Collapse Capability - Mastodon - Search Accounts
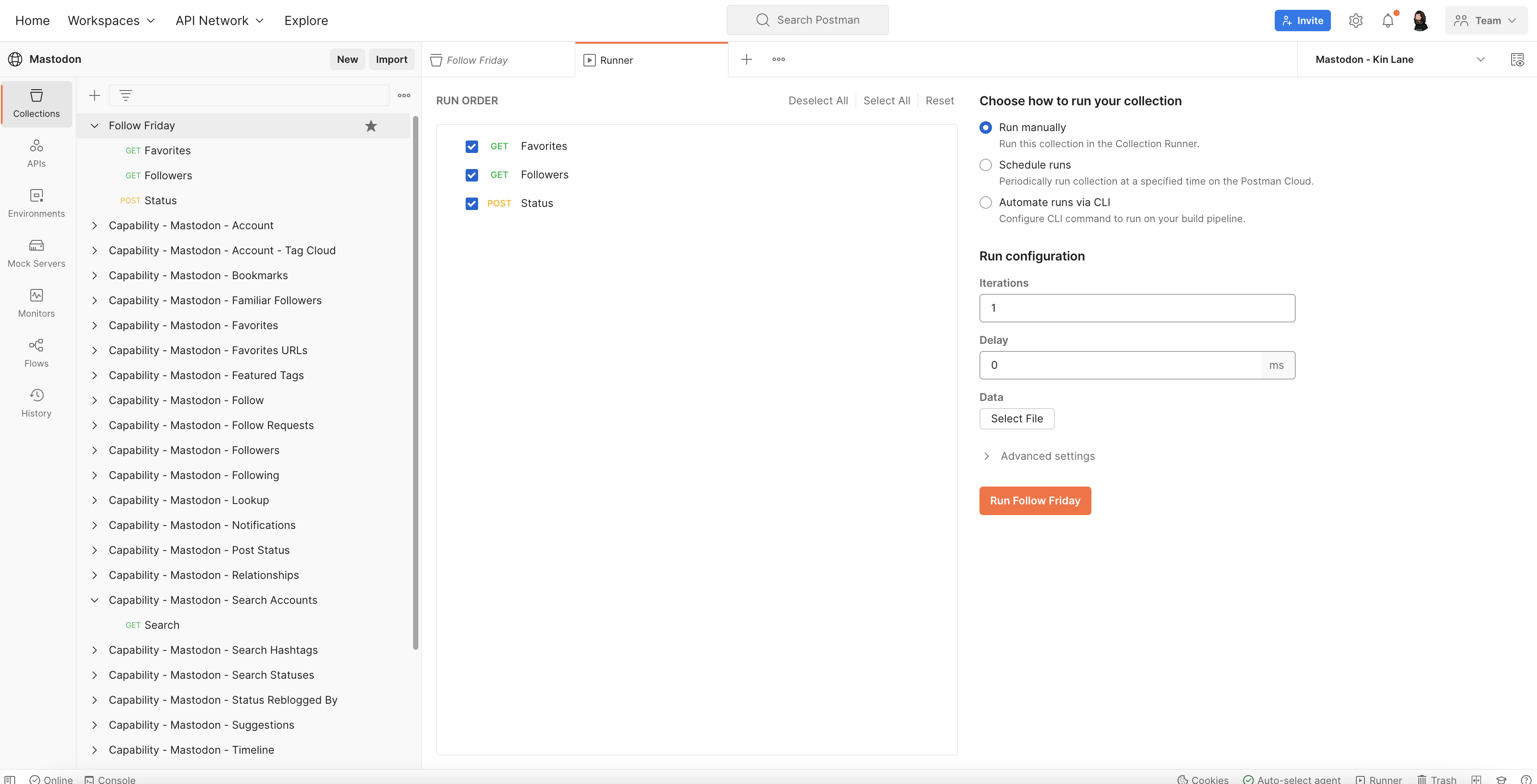1537x784 pixels. (x=94, y=600)
